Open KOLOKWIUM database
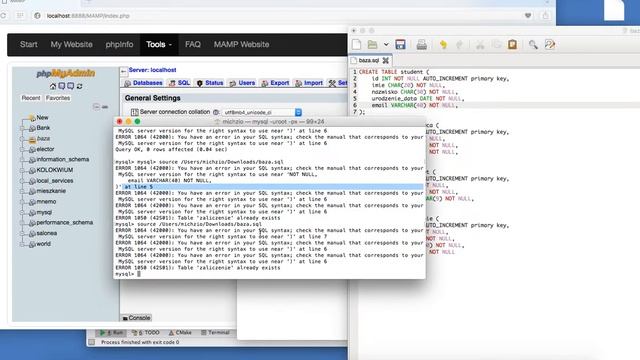Viewport: 640px width, 360px height. (x=55, y=170)
